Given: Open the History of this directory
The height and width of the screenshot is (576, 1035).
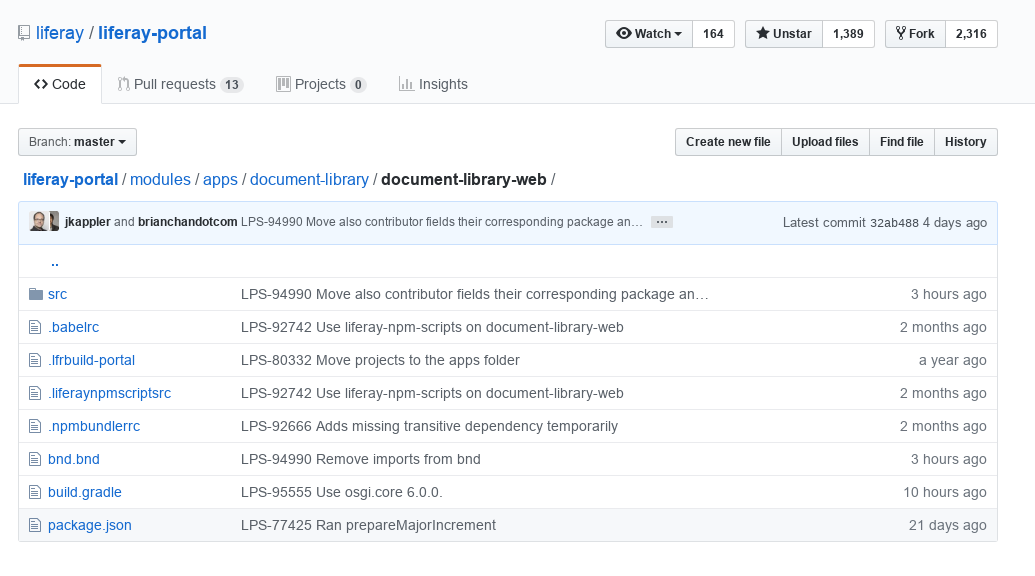Looking at the screenshot, I should (965, 142).
